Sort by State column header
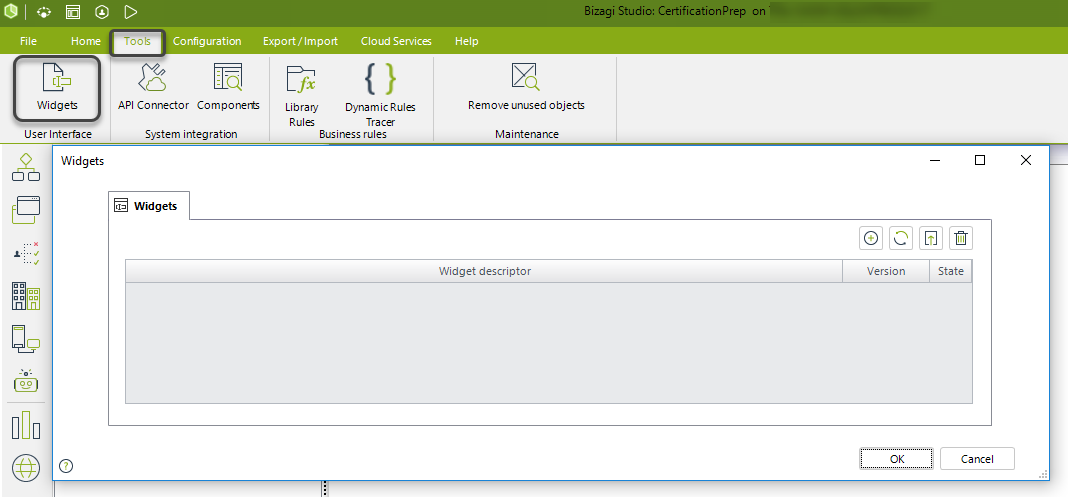This screenshot has width=1068, height=497. click(951, 271)
